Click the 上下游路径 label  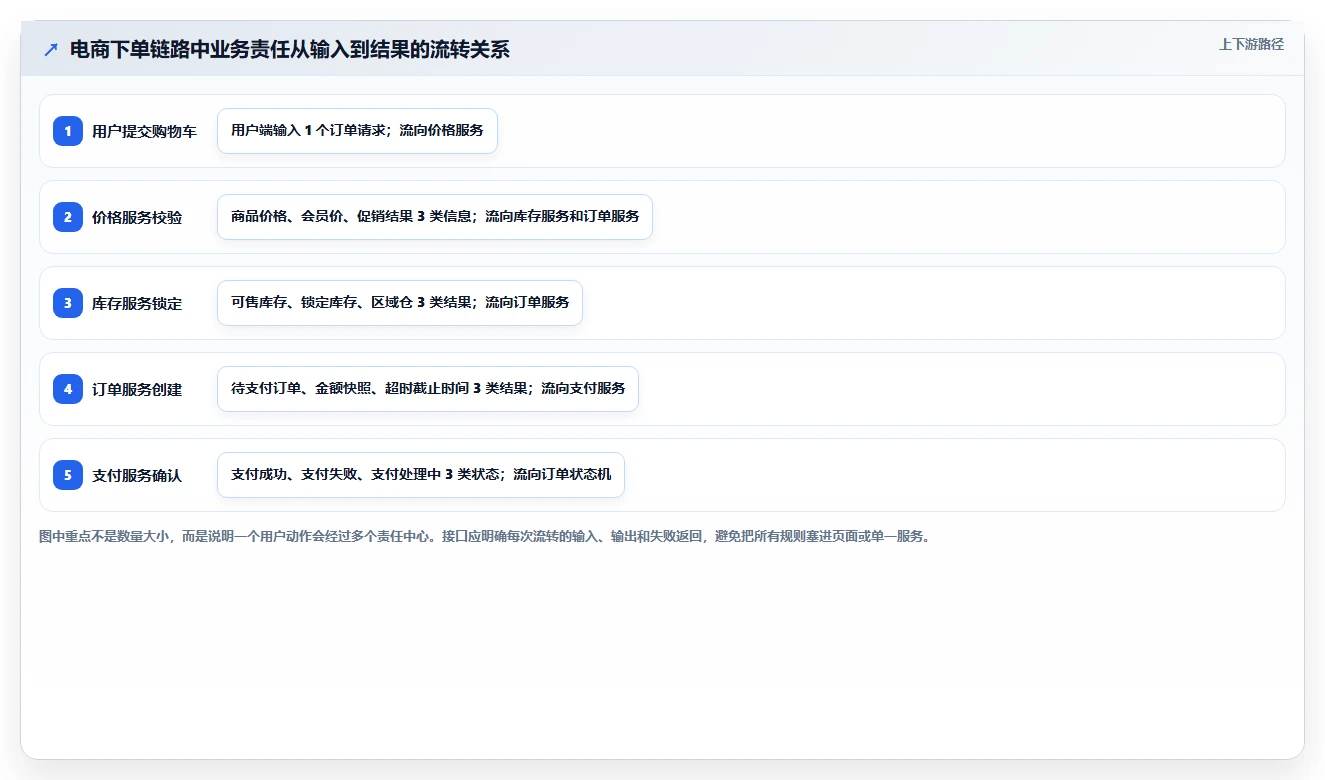1251,45
